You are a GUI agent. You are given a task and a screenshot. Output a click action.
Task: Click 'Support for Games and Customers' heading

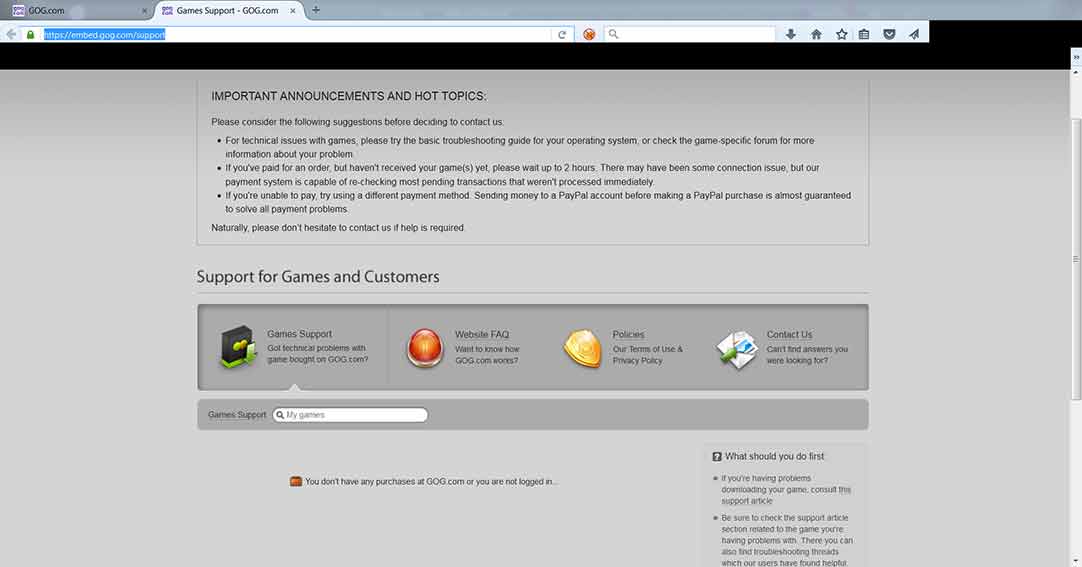click(318, 277)
